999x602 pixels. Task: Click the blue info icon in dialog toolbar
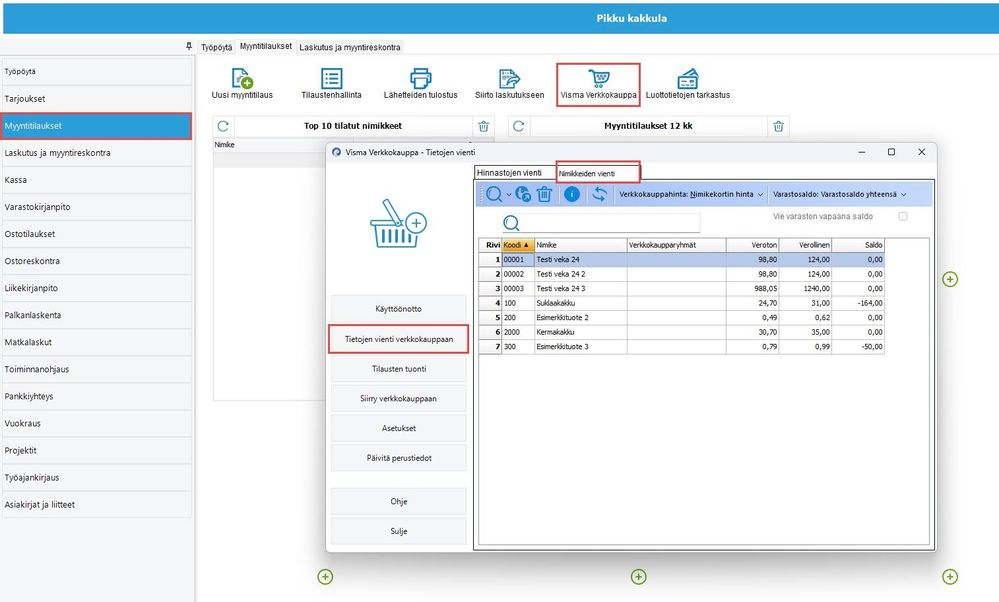pos(572,194)
